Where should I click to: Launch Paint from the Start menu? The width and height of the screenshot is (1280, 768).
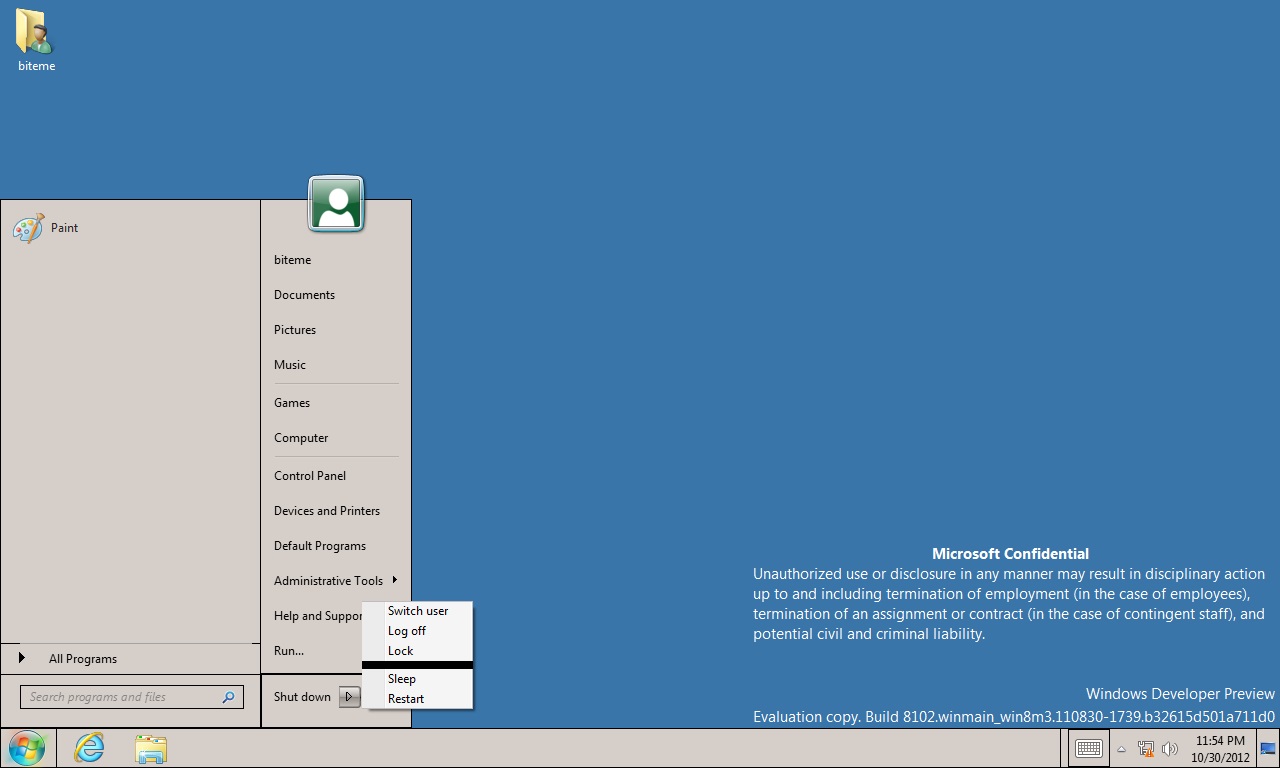(46, 228)
